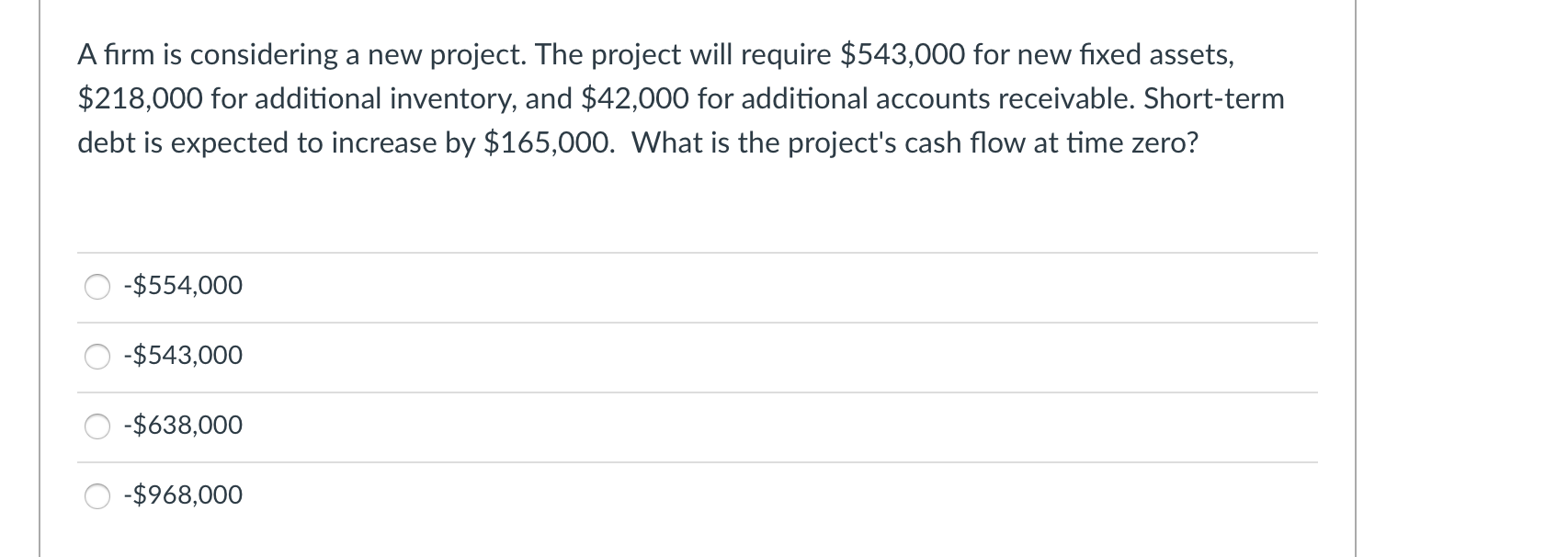Select the -$638,000 radio button

coord(98,426)
